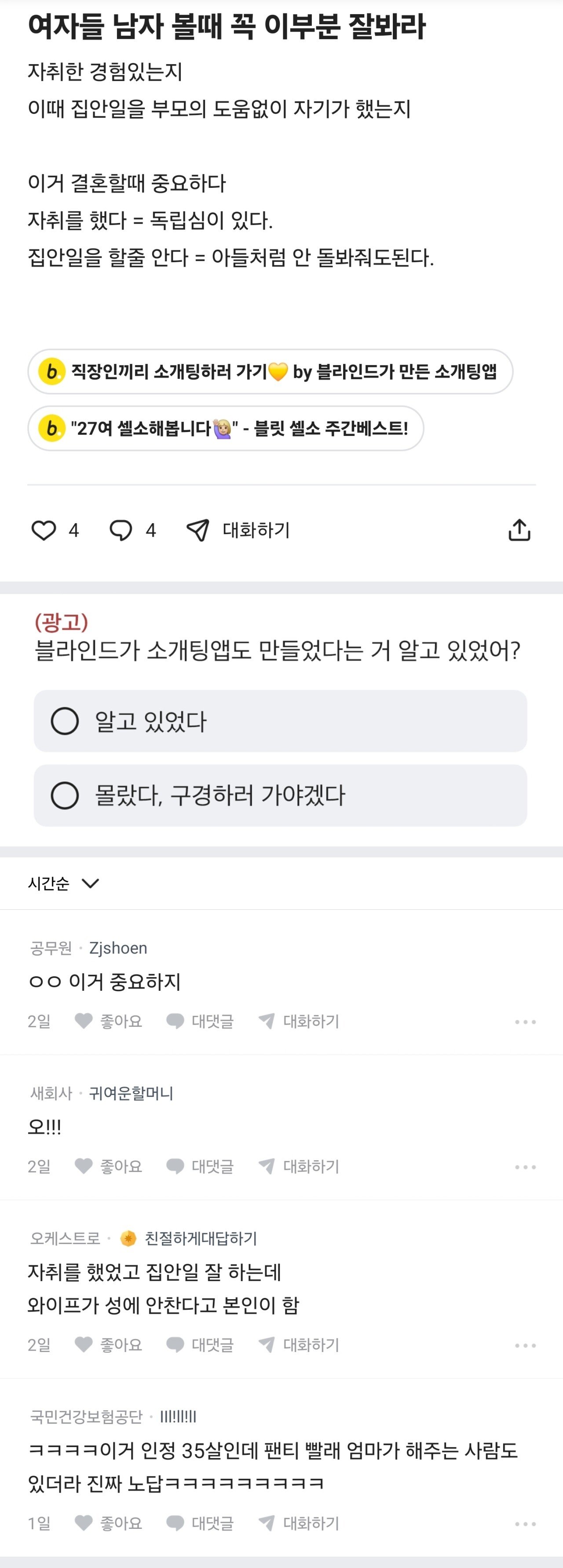Select the '알고 있었다' poll option
Screen dimensions: 563x1568
[x=280, y=721]
